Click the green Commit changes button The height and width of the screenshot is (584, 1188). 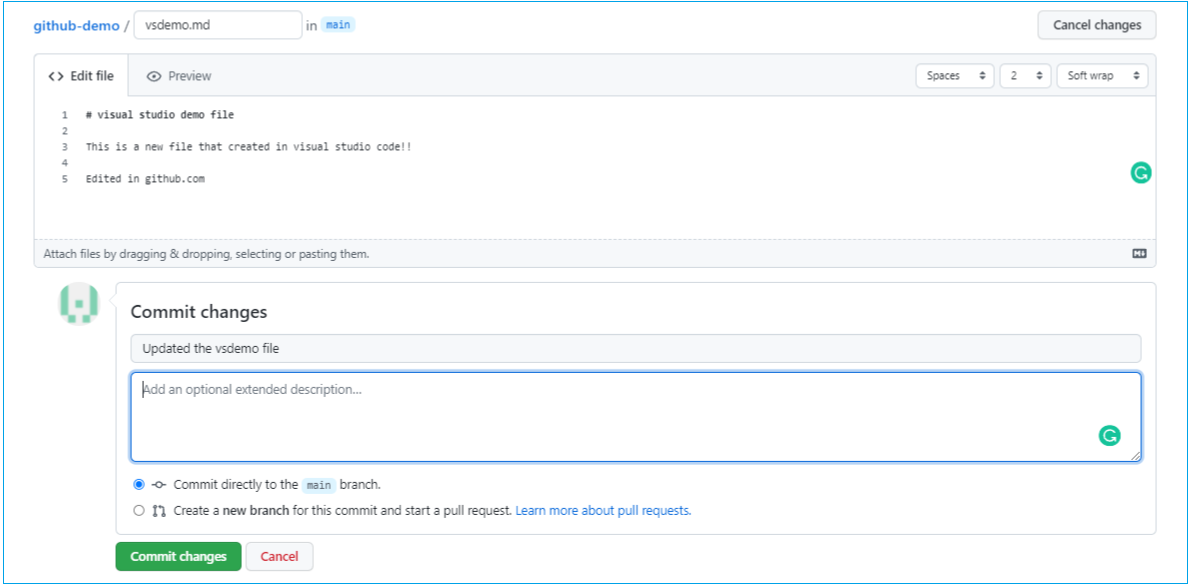pyautogui.click(x=178, y=557)
